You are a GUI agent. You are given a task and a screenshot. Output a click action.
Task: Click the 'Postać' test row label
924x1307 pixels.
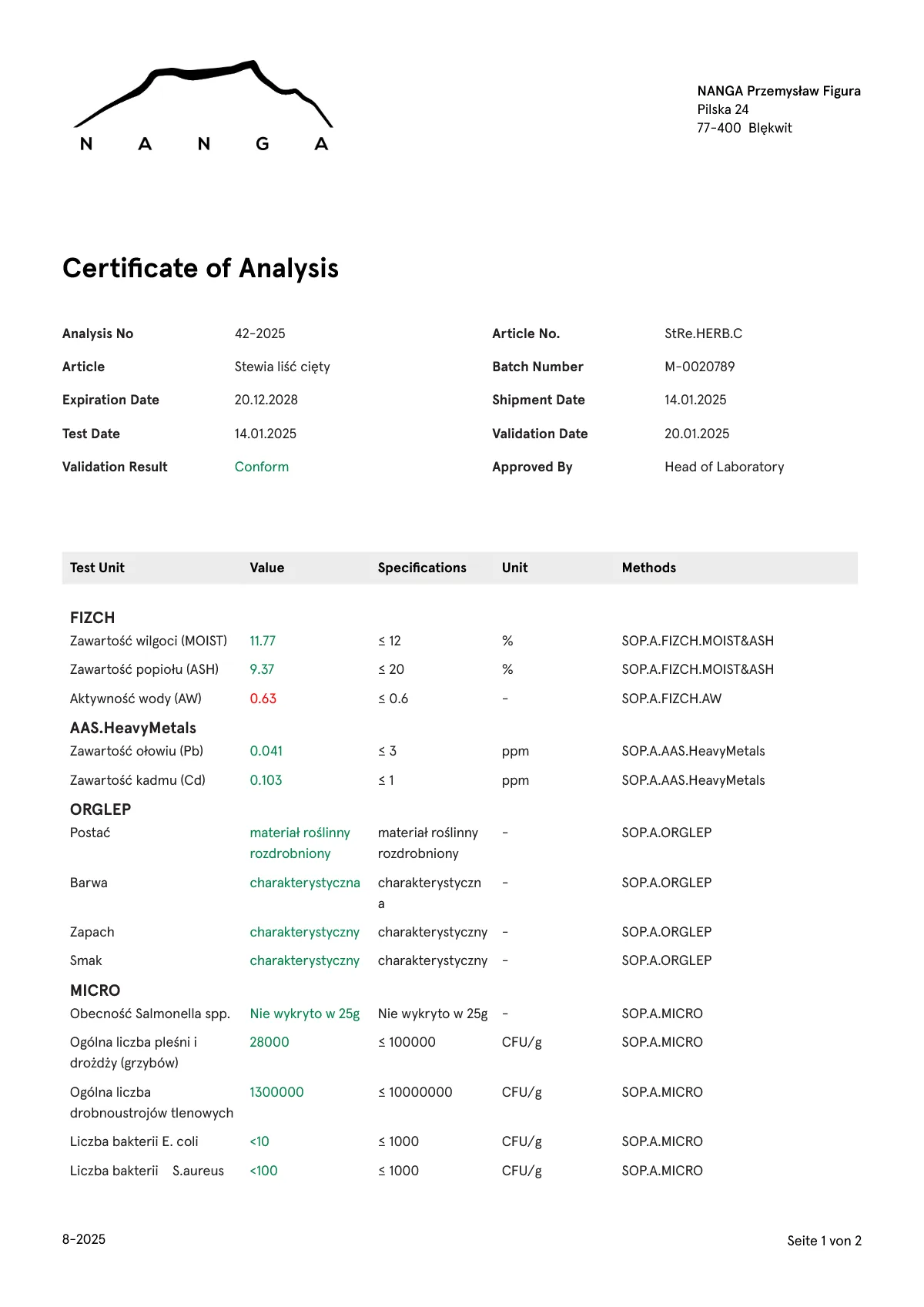(90, 833)
